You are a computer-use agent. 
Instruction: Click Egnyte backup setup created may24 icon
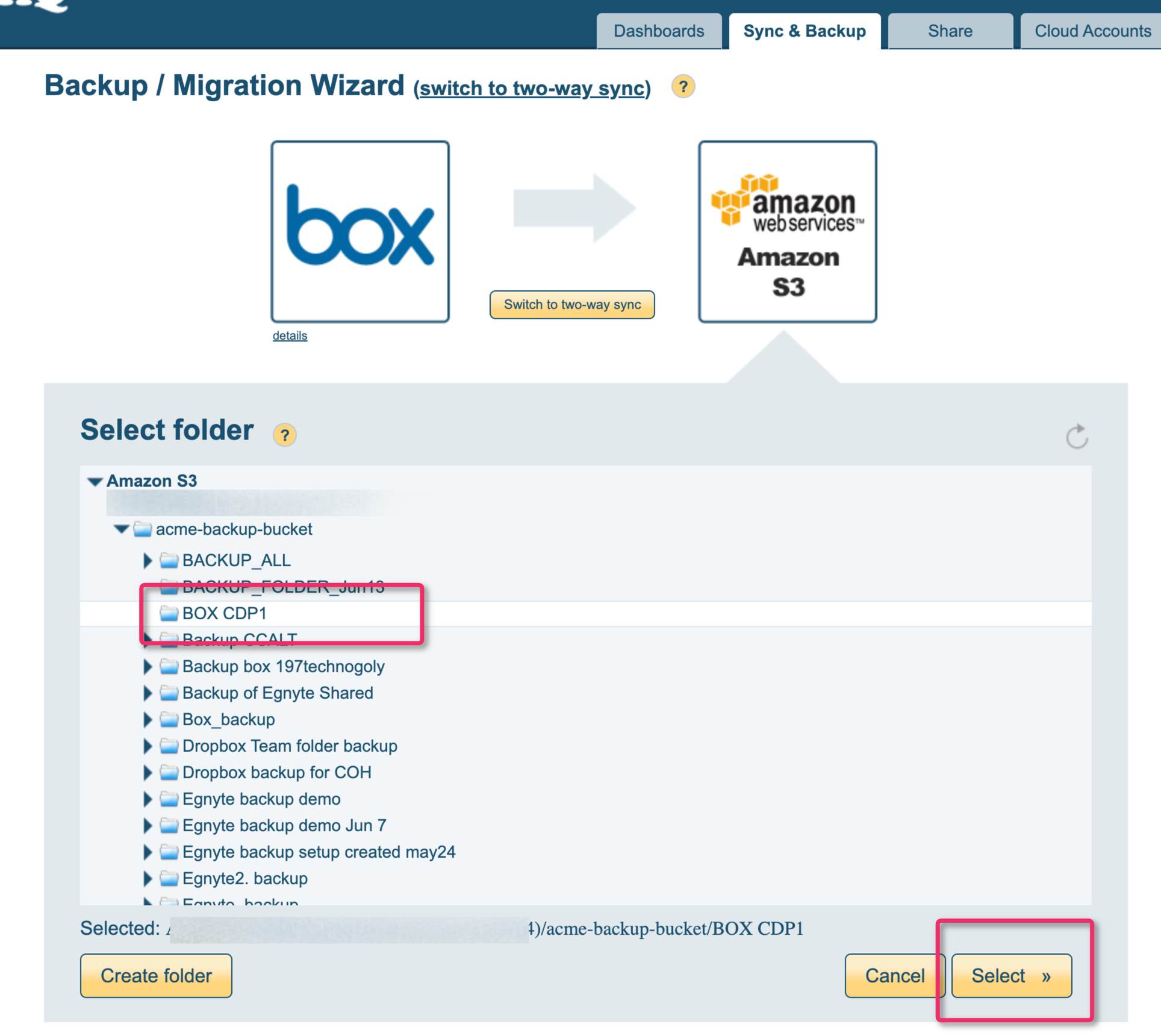[x=169, y=852]
